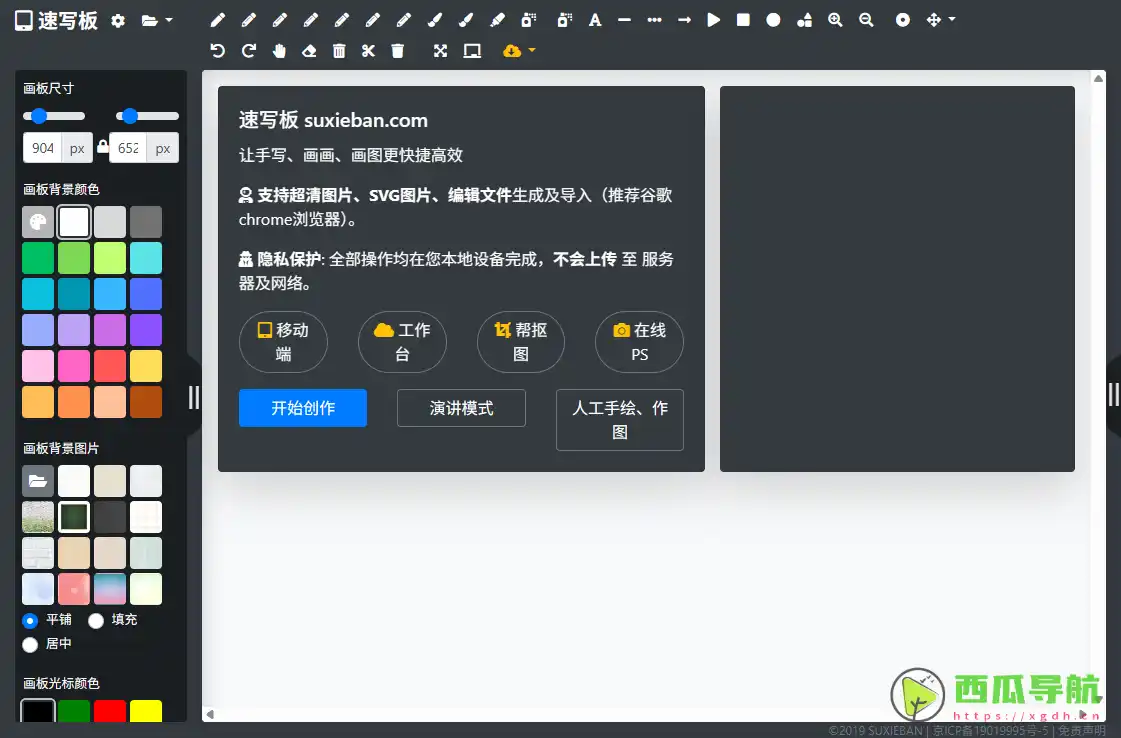Click the Redo icon
The image size is (1121, 738).
point(248,50)
